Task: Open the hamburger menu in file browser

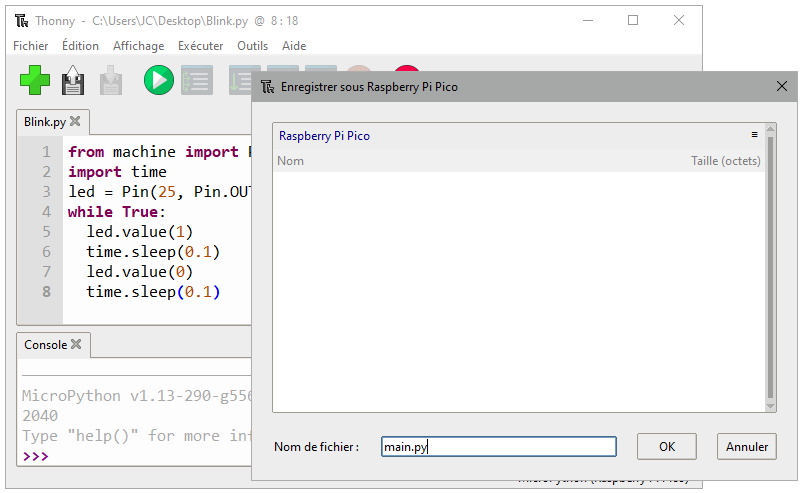Action: click(x=754, y=135)
